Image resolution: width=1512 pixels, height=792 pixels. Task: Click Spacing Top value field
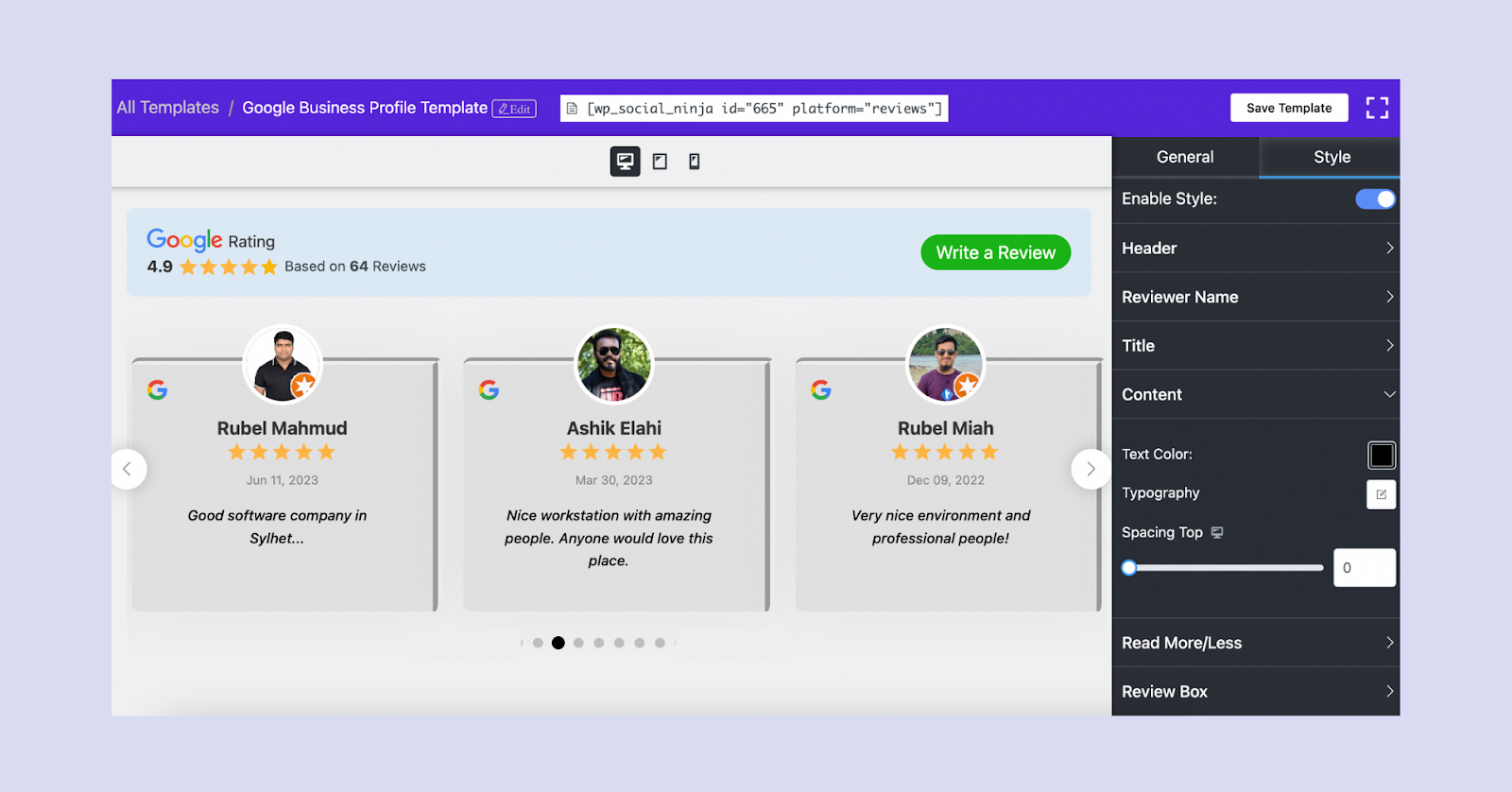(1365, 568)
